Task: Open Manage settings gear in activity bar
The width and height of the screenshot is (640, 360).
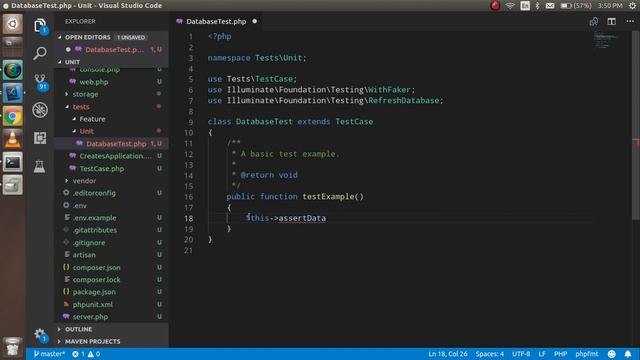Action: pyautogui.click(x=40, y=335)
